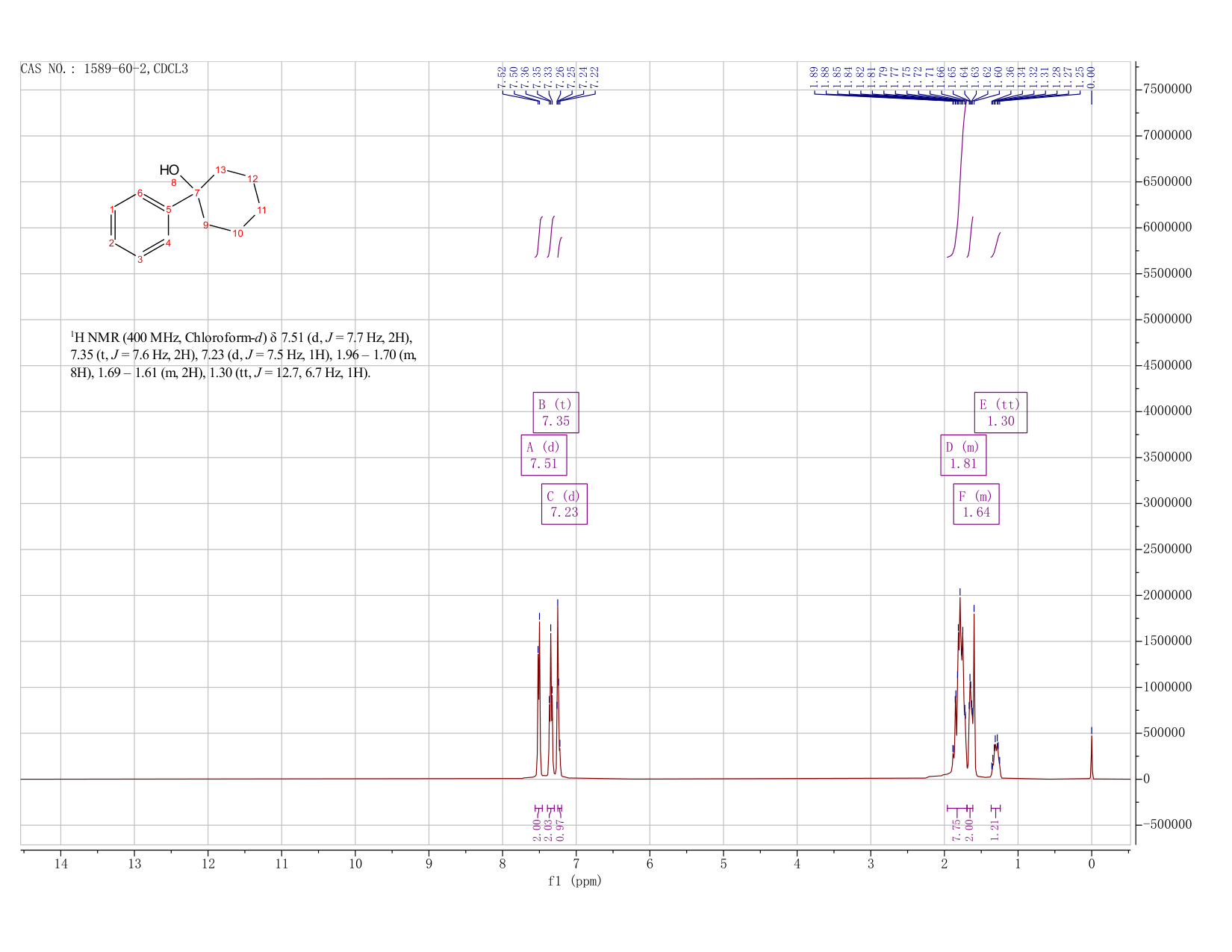
Task: Click the HO group in the structure
Action: [x=169, y=170]
